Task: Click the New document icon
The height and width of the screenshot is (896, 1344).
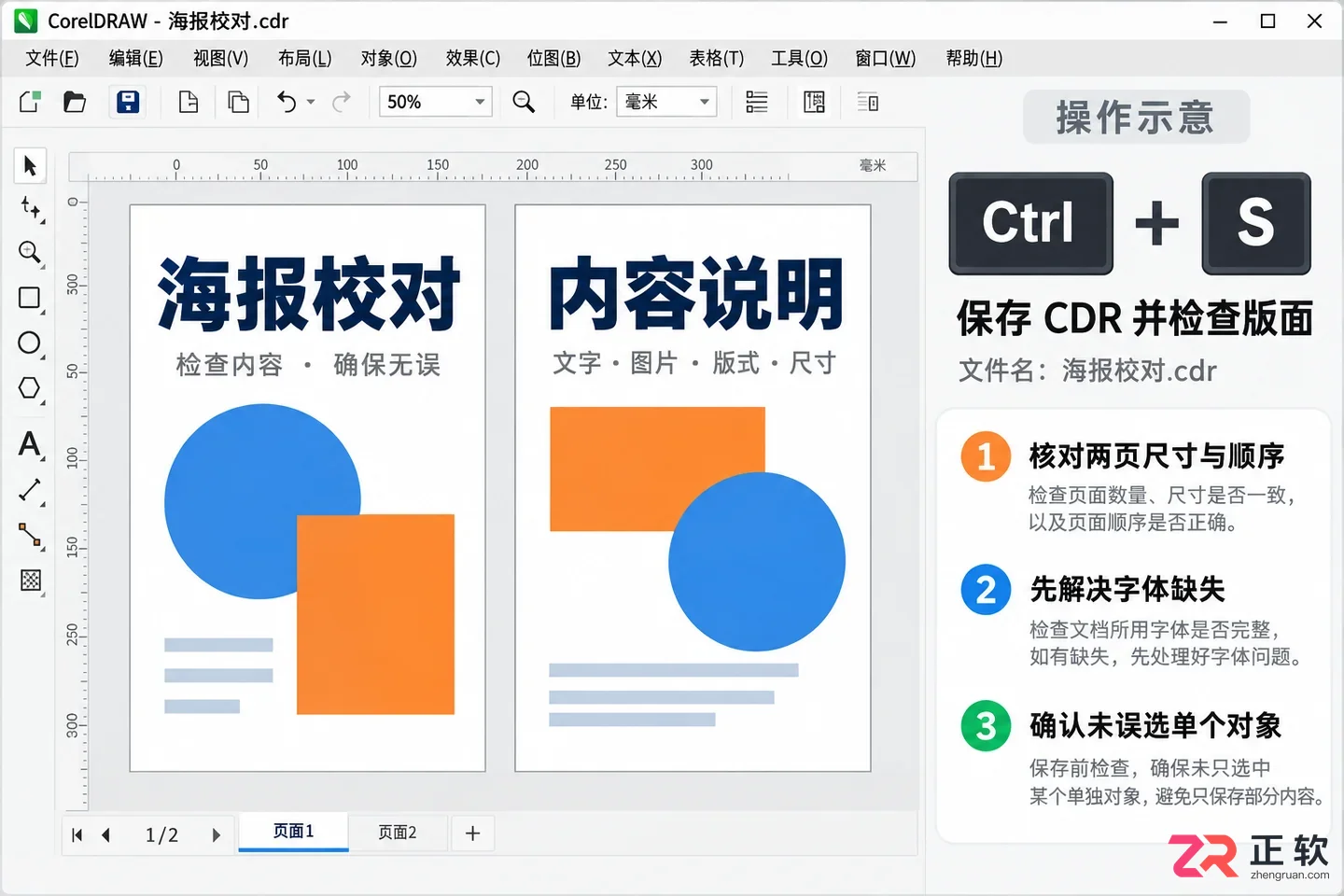Action: tap(30, 102)
